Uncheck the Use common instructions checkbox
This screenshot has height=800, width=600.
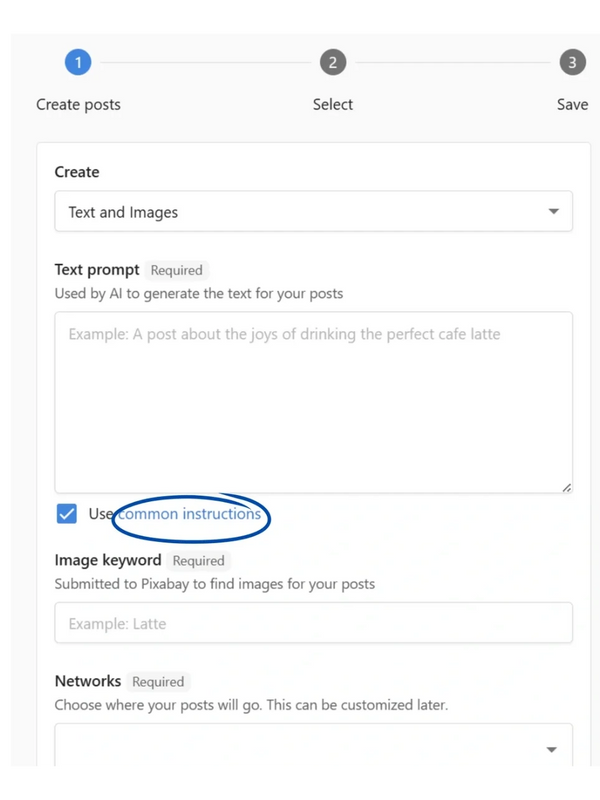[67, 514]
